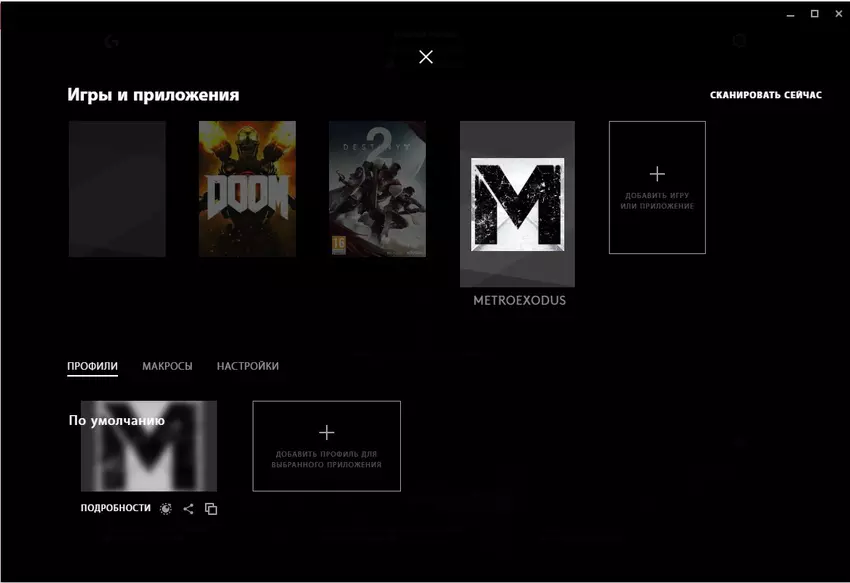Click the plus to add game or application
Image resolution: width=850 pixels, height=583 pixels.
pos(657,187)
